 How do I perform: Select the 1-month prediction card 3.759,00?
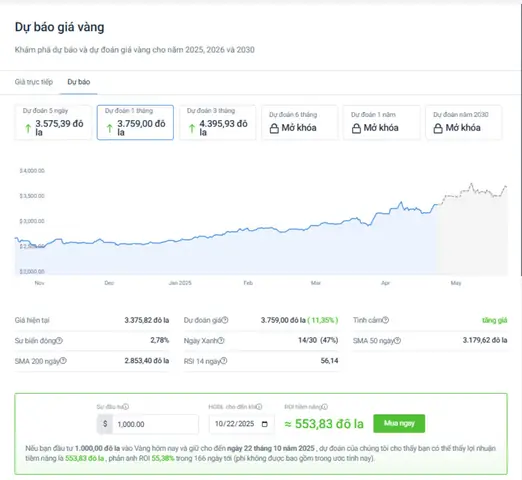click(135, 122)
